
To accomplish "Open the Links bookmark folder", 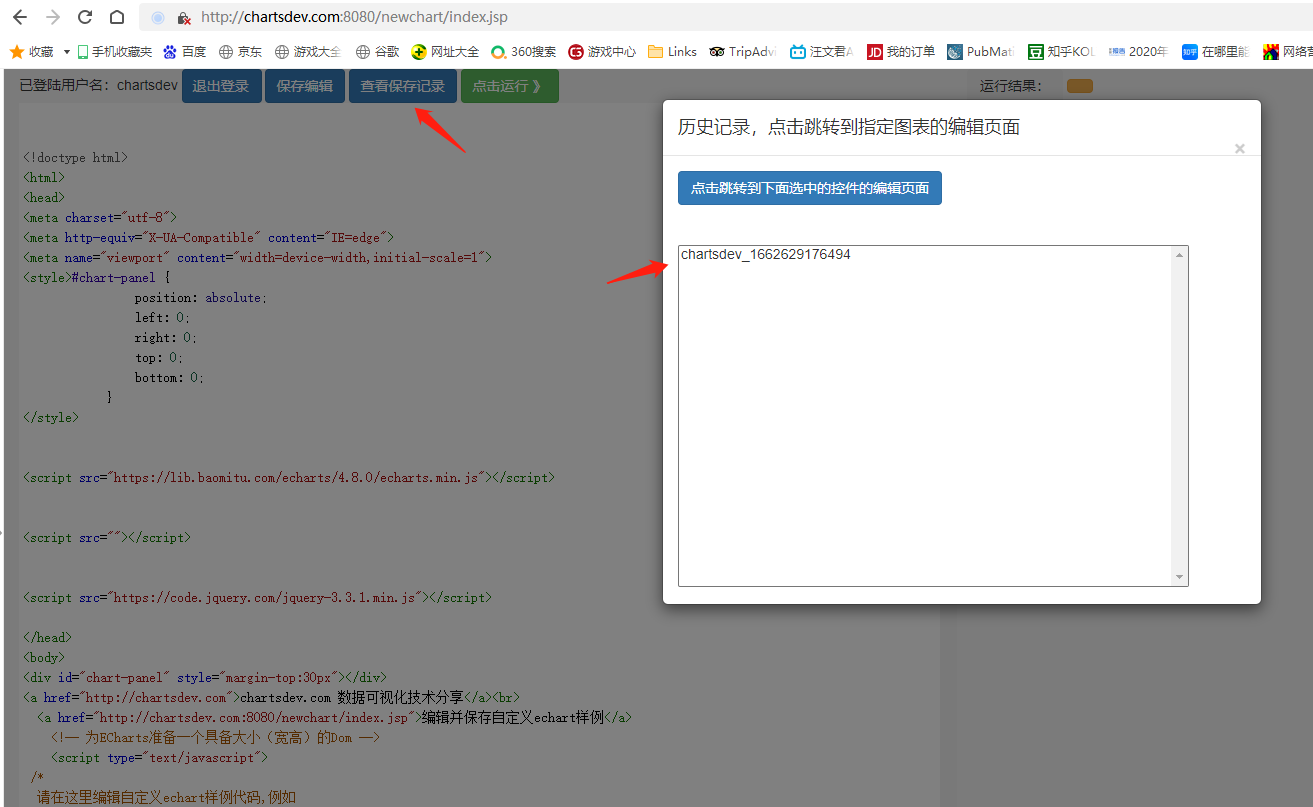I will click(672, 51).
